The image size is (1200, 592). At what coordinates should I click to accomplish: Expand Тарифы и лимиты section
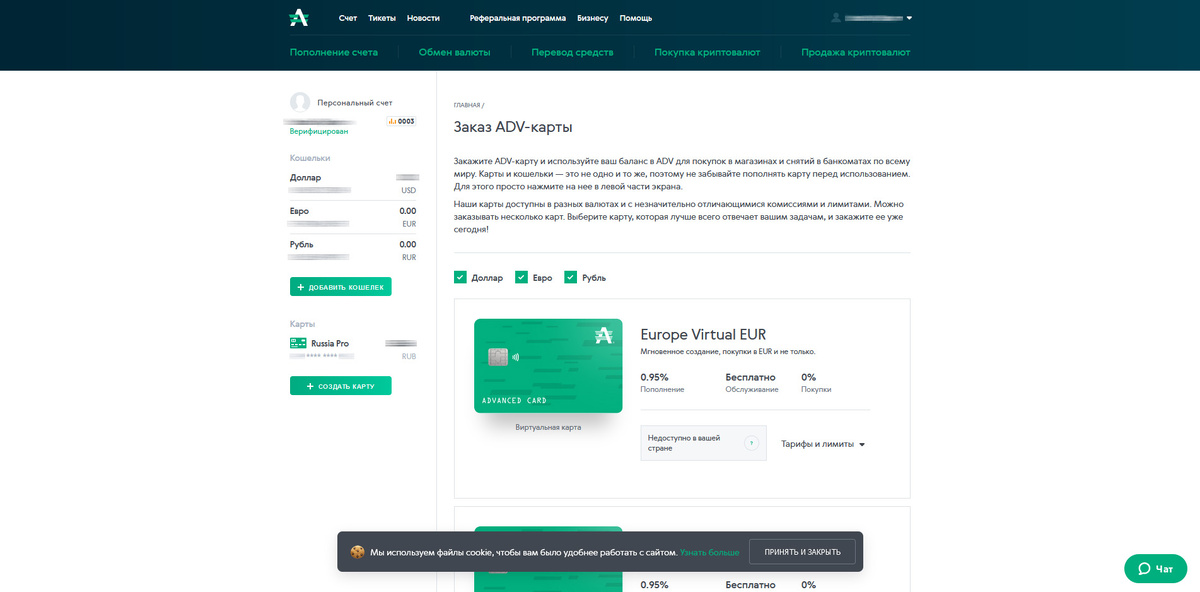pyautogui.click(x=822, y=444)
